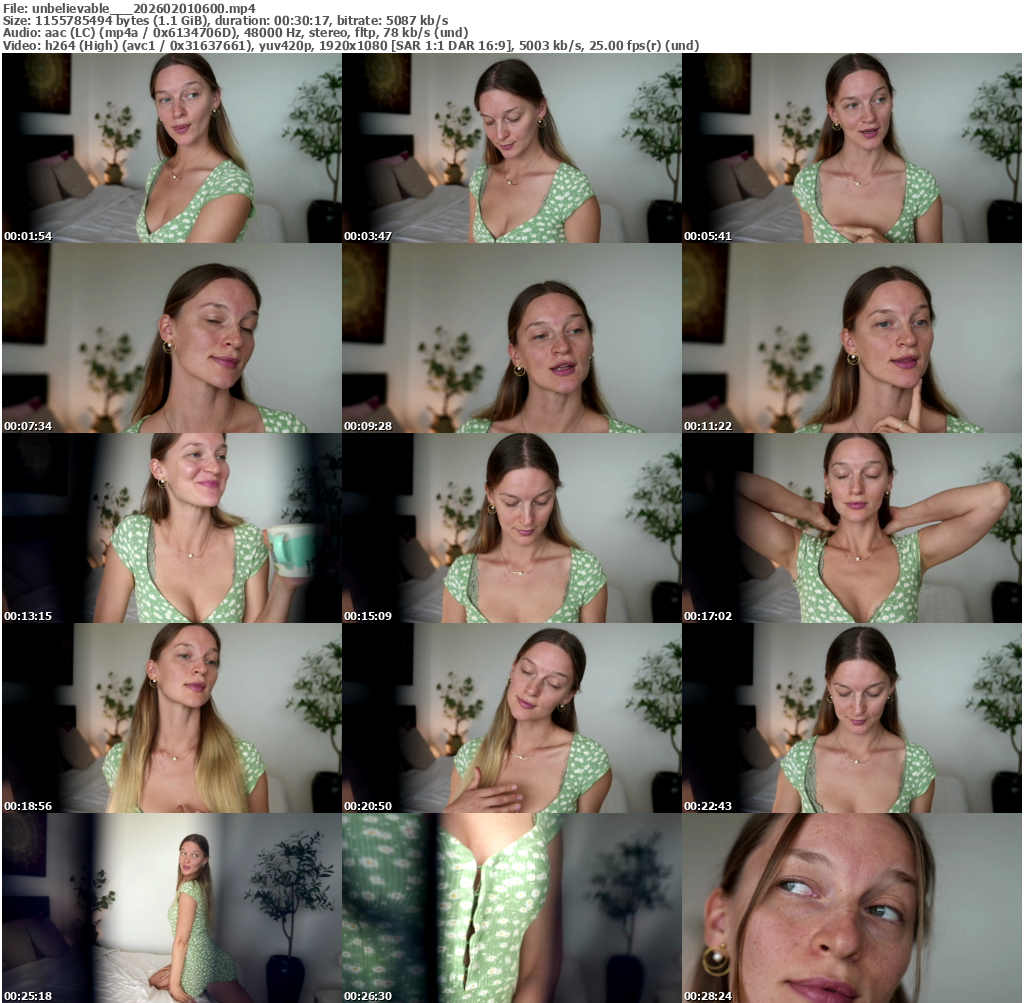This screenshot has width=1024, height=1003.
Task: Click the file name text in header
Action: (128, 7)
